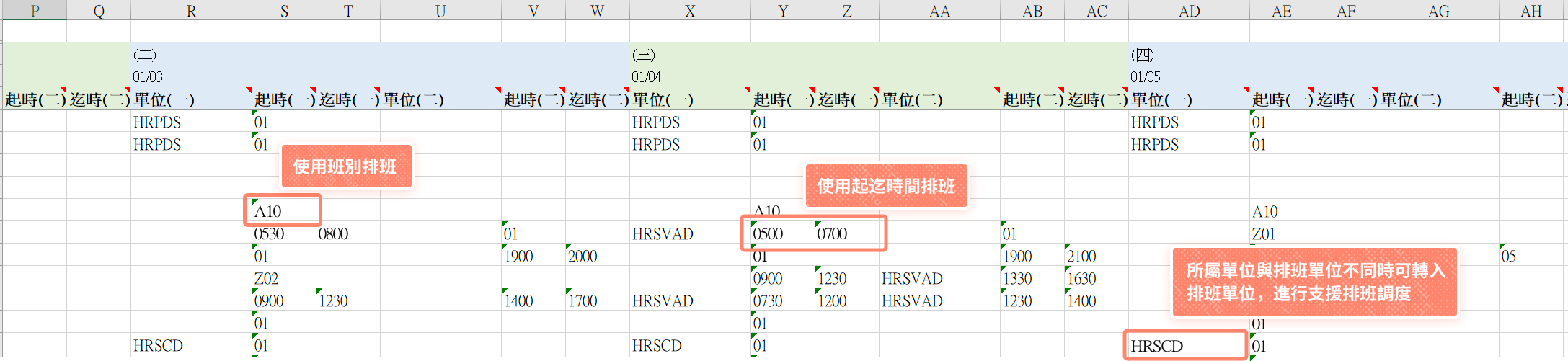
Task: Select the 0700 end time cell
Action: 846,233
